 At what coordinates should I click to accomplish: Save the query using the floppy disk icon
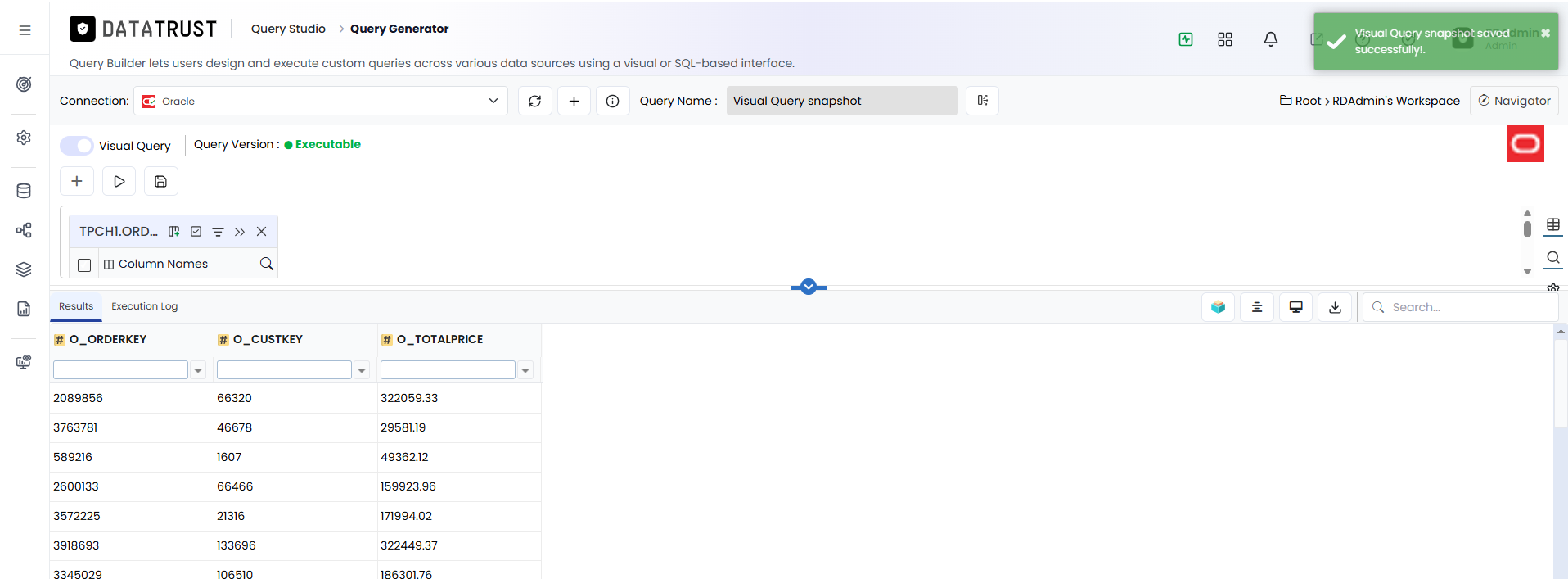click(160, 181)
